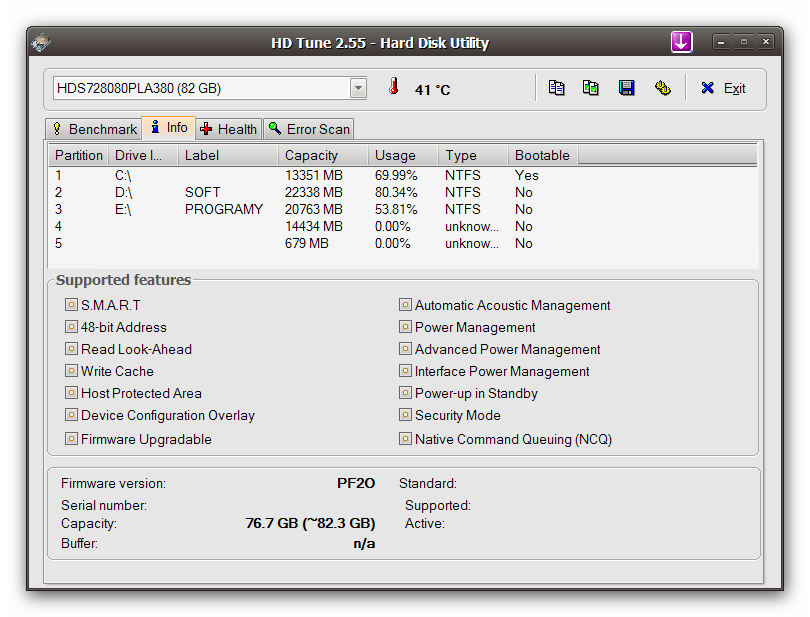This screenshot has width=810, height=617.
Task: Copy info text to clipboard icon
Action: pos(556,88)
